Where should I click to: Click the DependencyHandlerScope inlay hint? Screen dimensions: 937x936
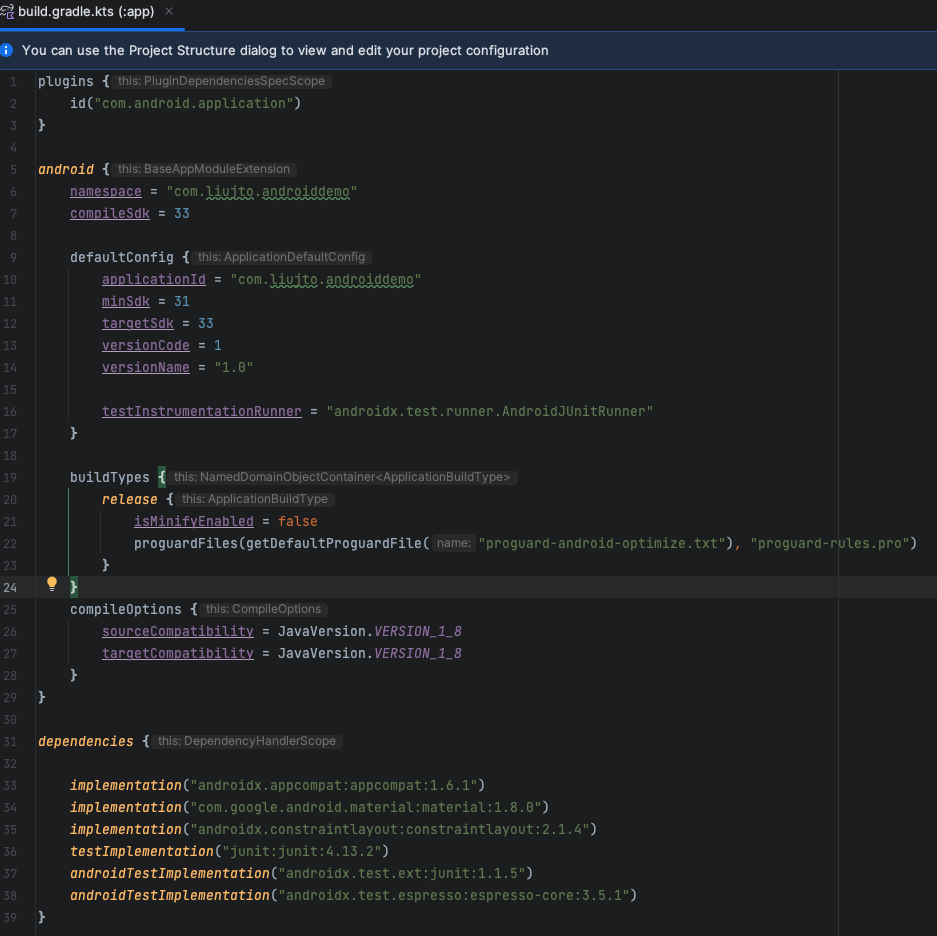click(x=247, y=741)
